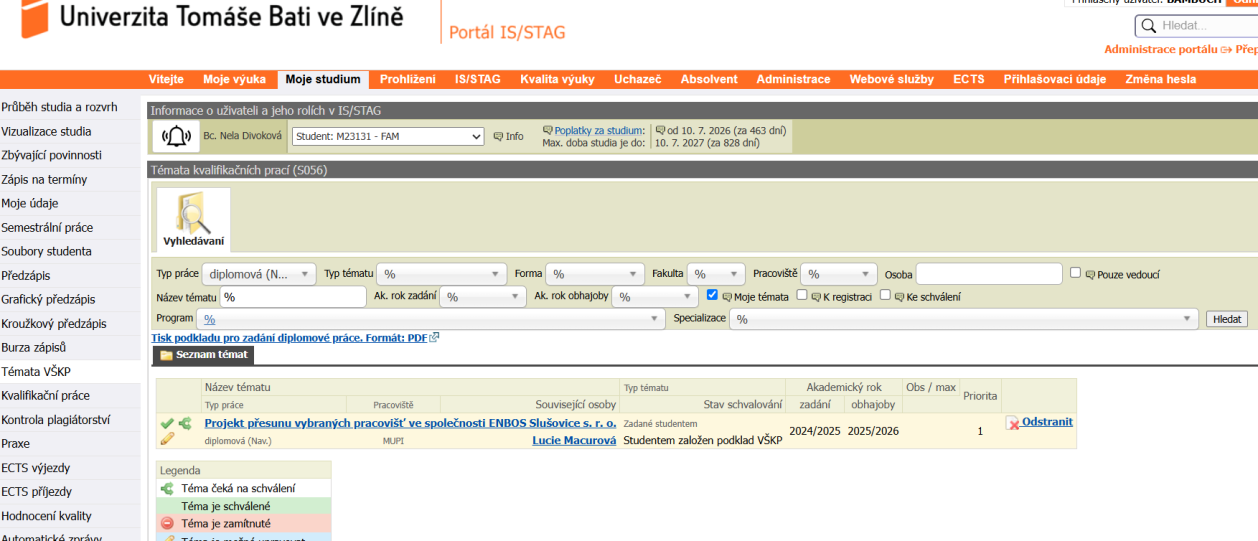Image resolution: width=1258 pixels, height=541 pixels.
Task: Open the Vítejte menu tab
Action: coord(166,79)
